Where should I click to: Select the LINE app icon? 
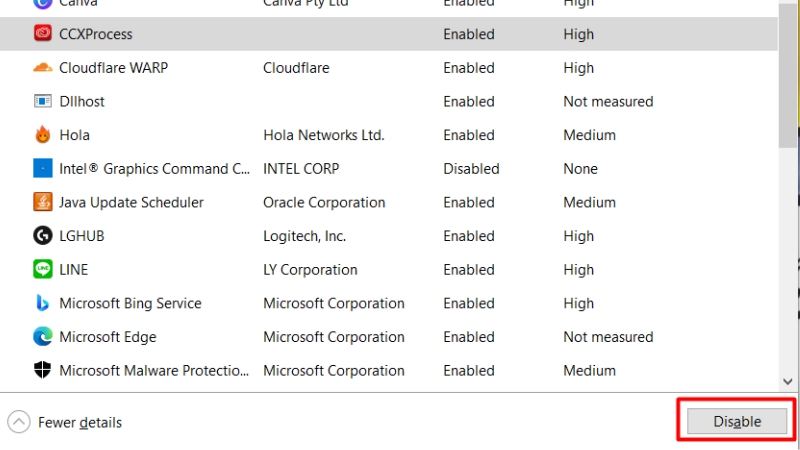[x=43, y=269]
